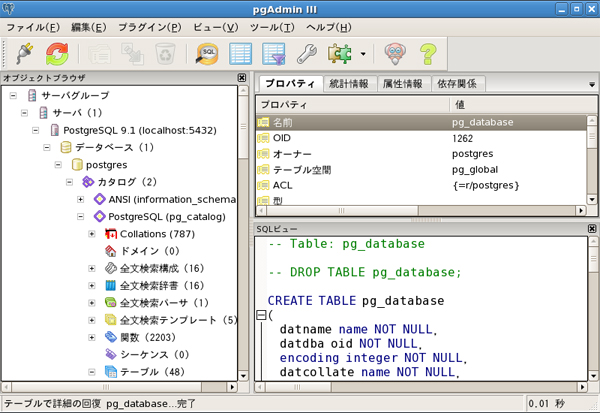
Task: Click the wrench maintenance toolbar icon
Action: tap(307, 54)
